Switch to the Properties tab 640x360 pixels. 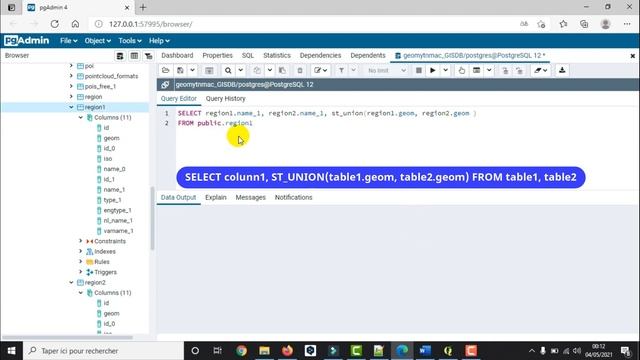[x=217, y=56]
